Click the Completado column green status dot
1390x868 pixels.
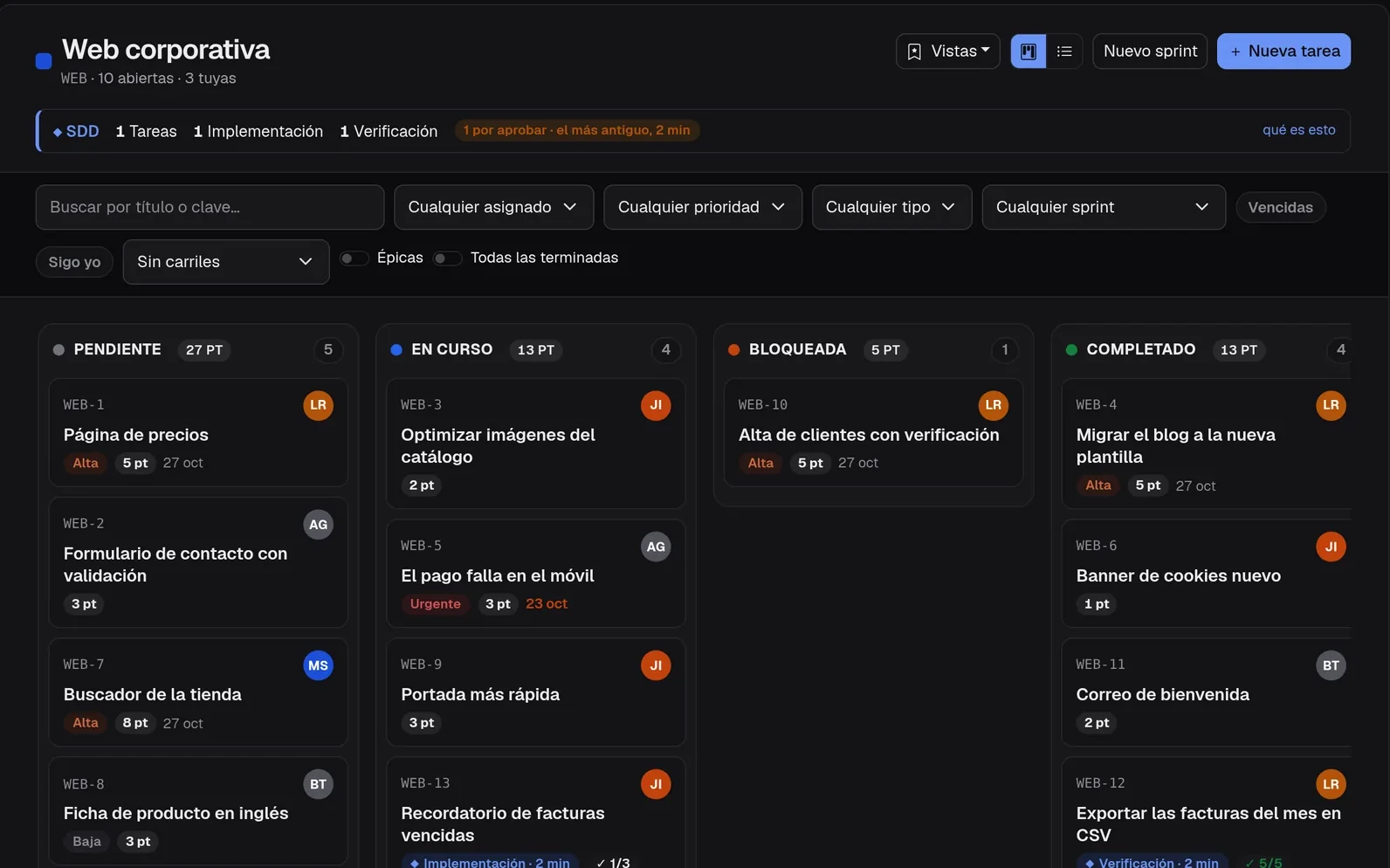[x=1071, y=350]
